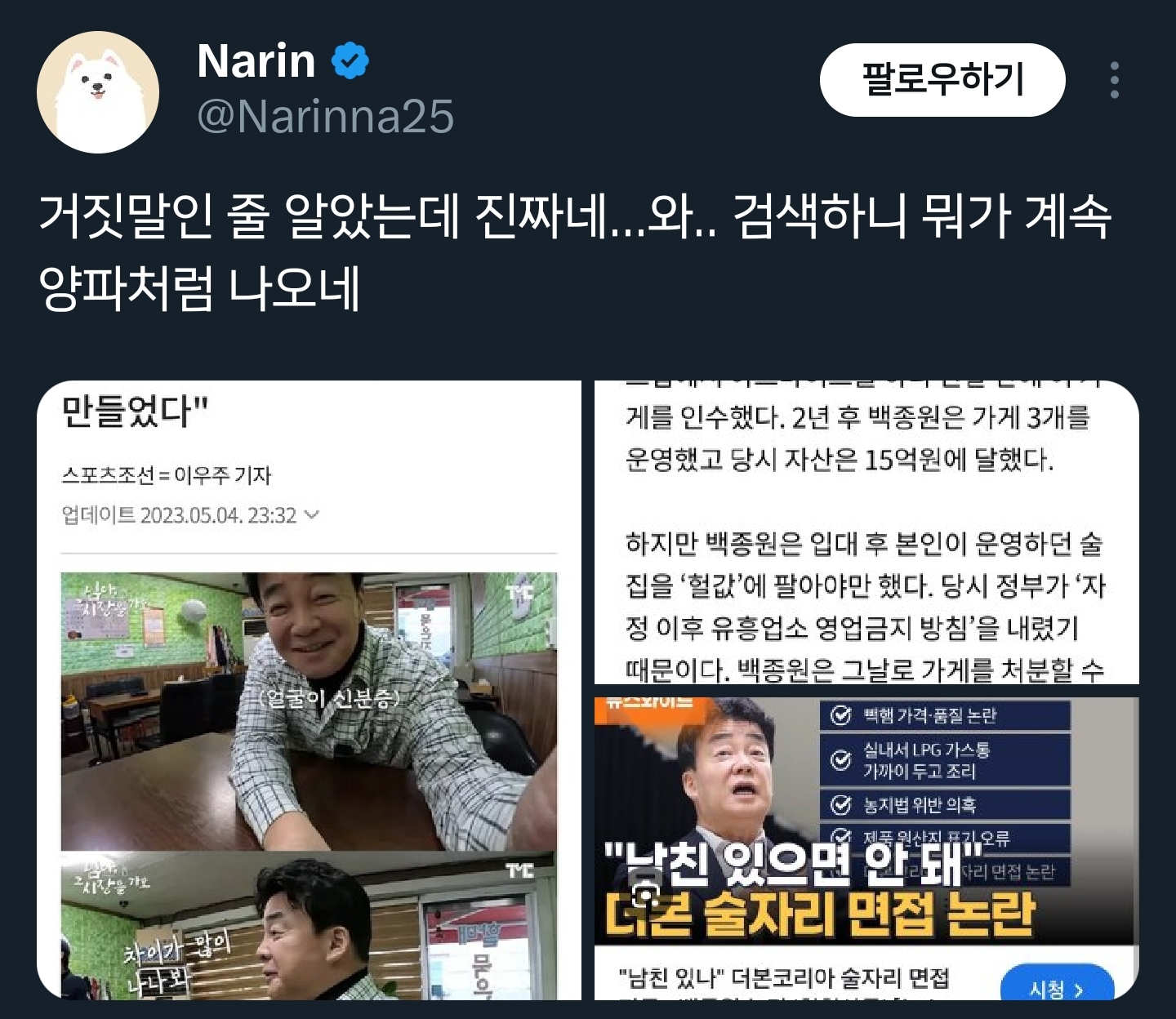Click the "남친 있나" 더본코리아 headline
1176x1019 pixels.
[x=784, y=977]
